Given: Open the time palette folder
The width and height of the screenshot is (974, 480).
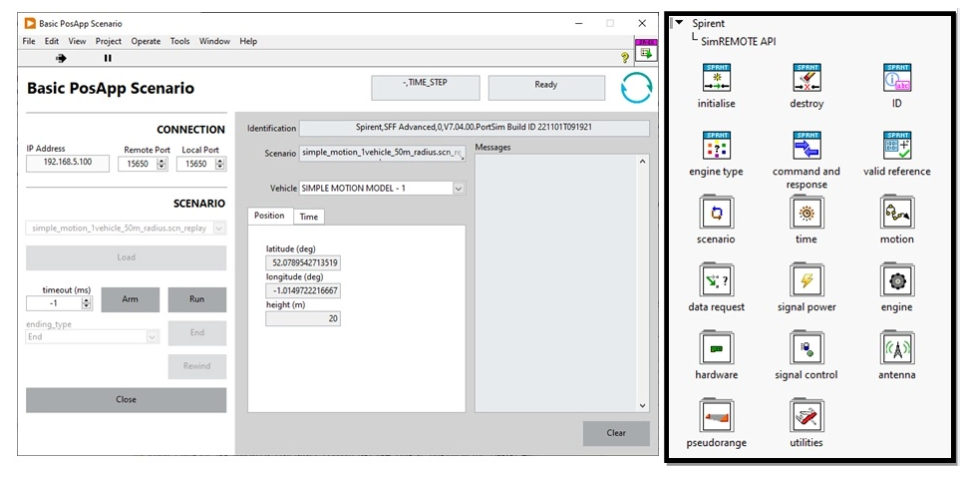Looking at the screenshot, I should 807,212.
